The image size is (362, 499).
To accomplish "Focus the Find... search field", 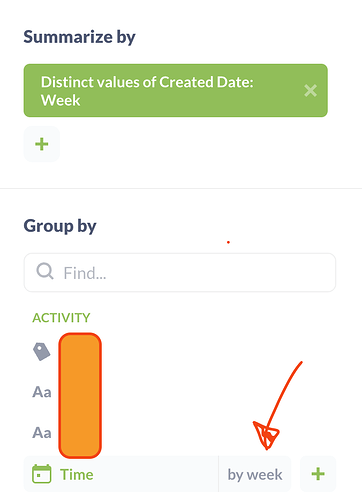I will [180, 272].
